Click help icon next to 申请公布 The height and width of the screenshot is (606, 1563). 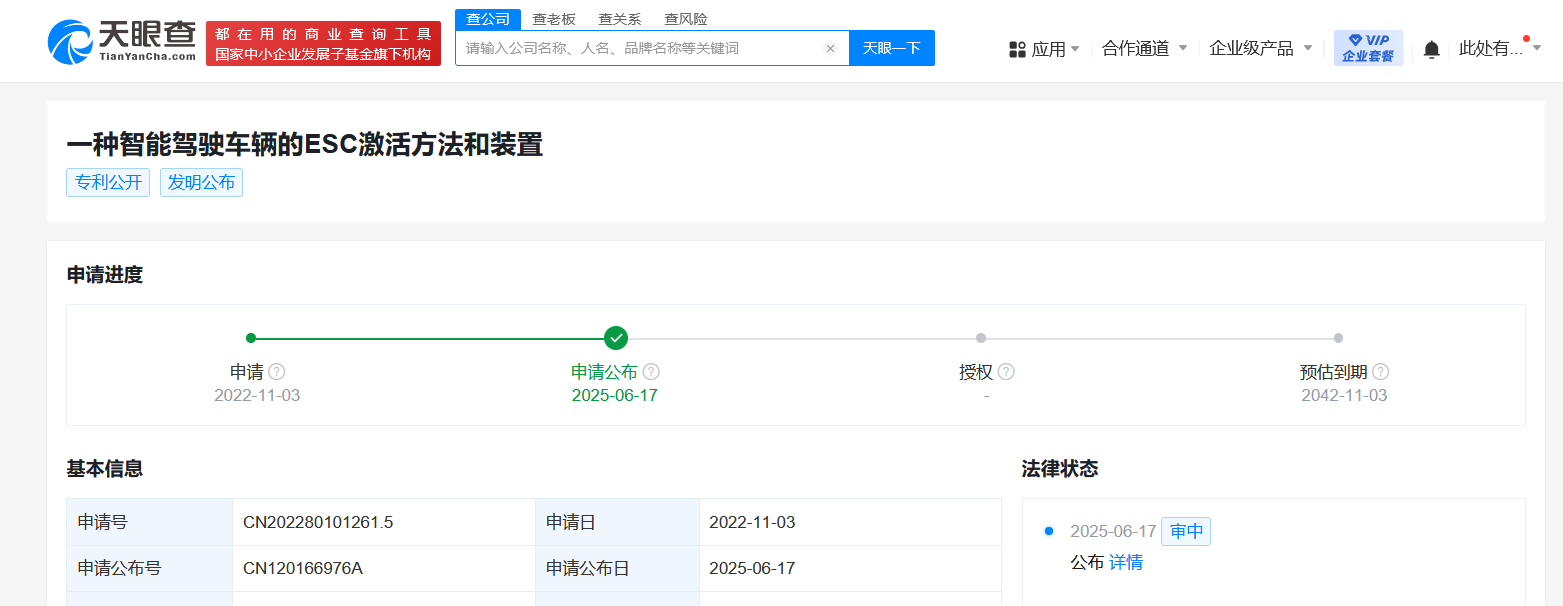click(651, 372)
